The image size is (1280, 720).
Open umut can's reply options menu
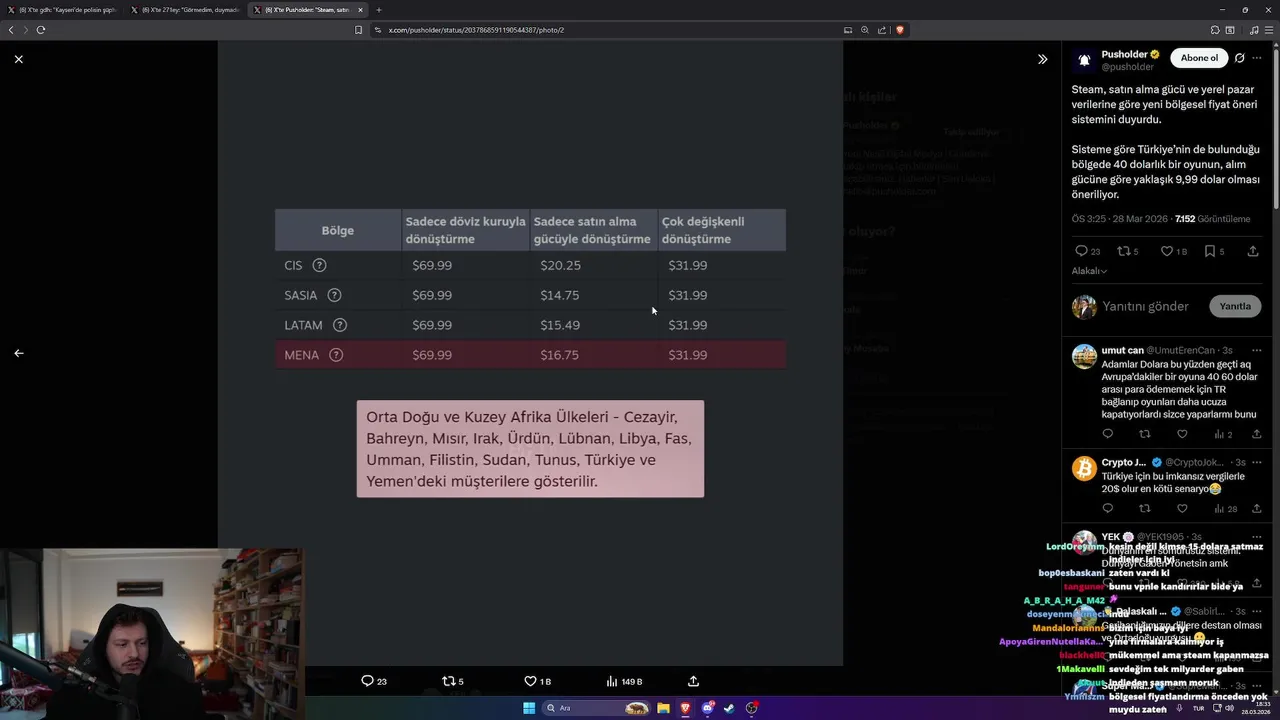point(1257,350)
